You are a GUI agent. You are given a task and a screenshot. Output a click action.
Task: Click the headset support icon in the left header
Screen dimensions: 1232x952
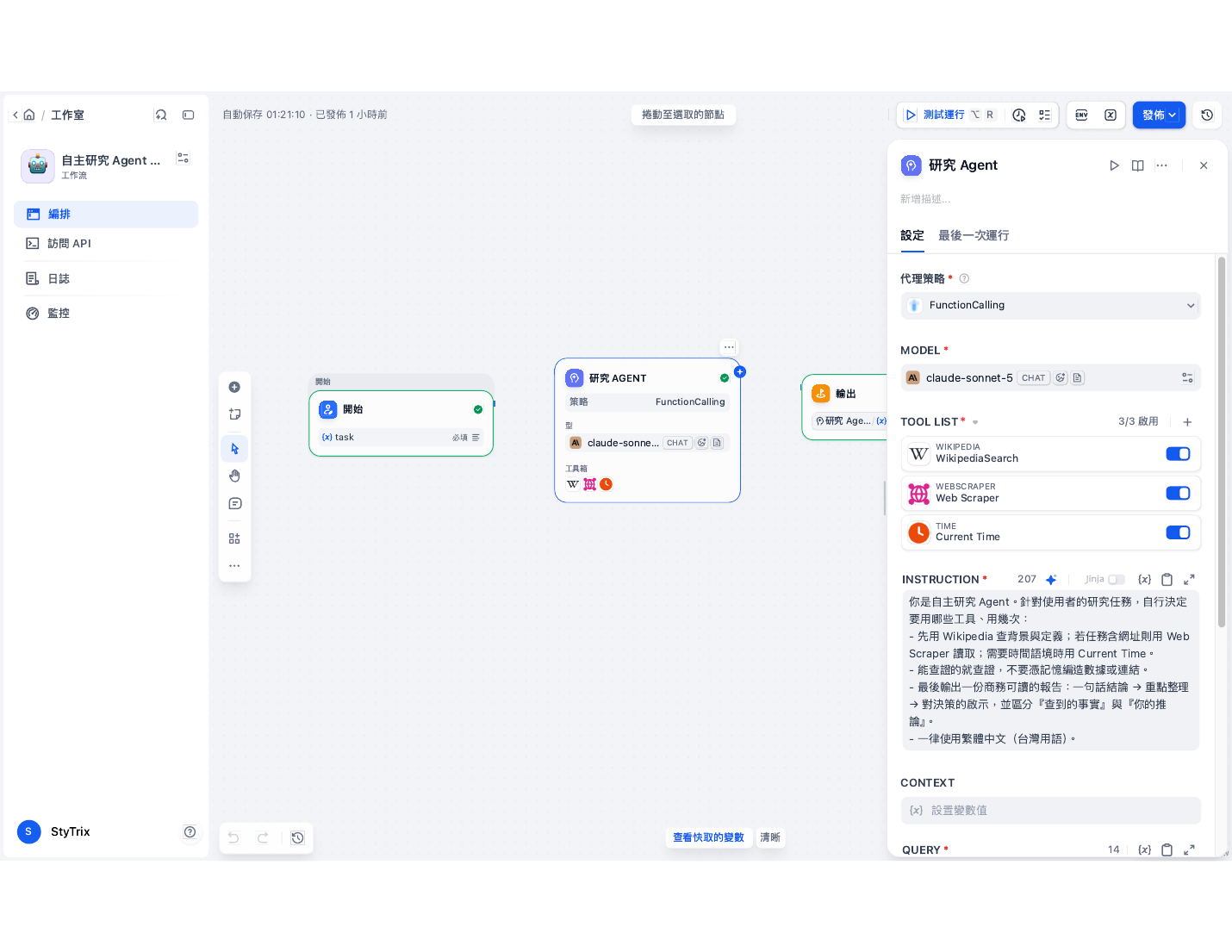161,115
